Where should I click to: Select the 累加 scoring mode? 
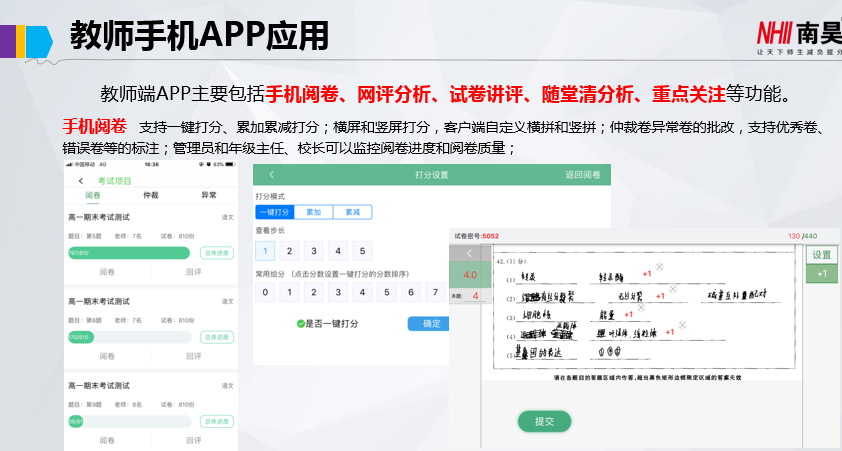click(313, 212)
